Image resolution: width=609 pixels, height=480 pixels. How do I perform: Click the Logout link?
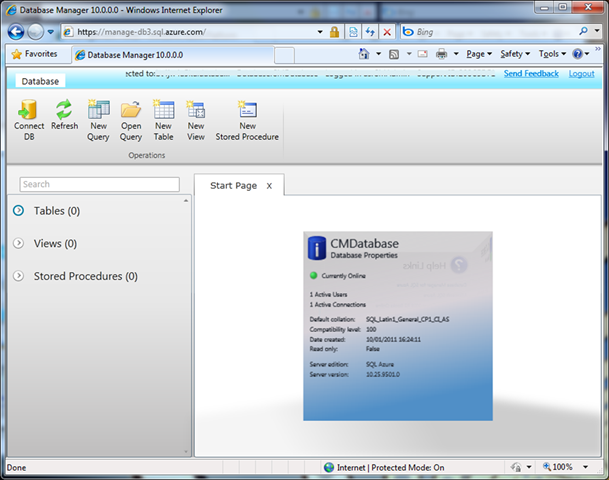(581, 73)
